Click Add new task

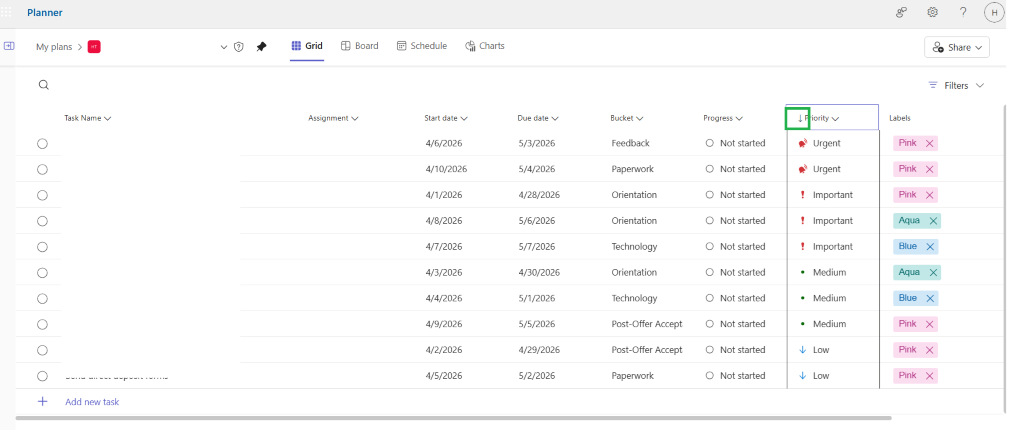pyautogui.click(x=92, y=402)
